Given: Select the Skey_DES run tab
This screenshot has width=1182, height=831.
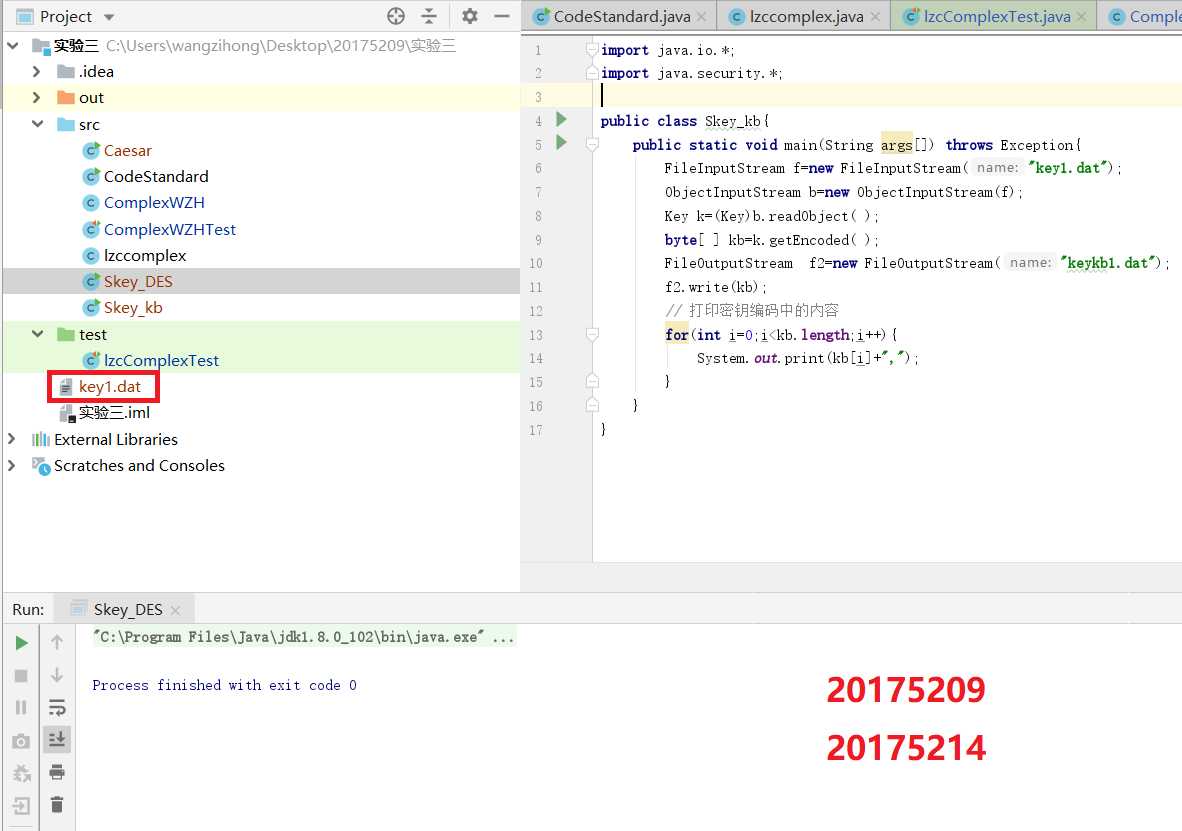Looking at the screenshot, I should [127, 609].
